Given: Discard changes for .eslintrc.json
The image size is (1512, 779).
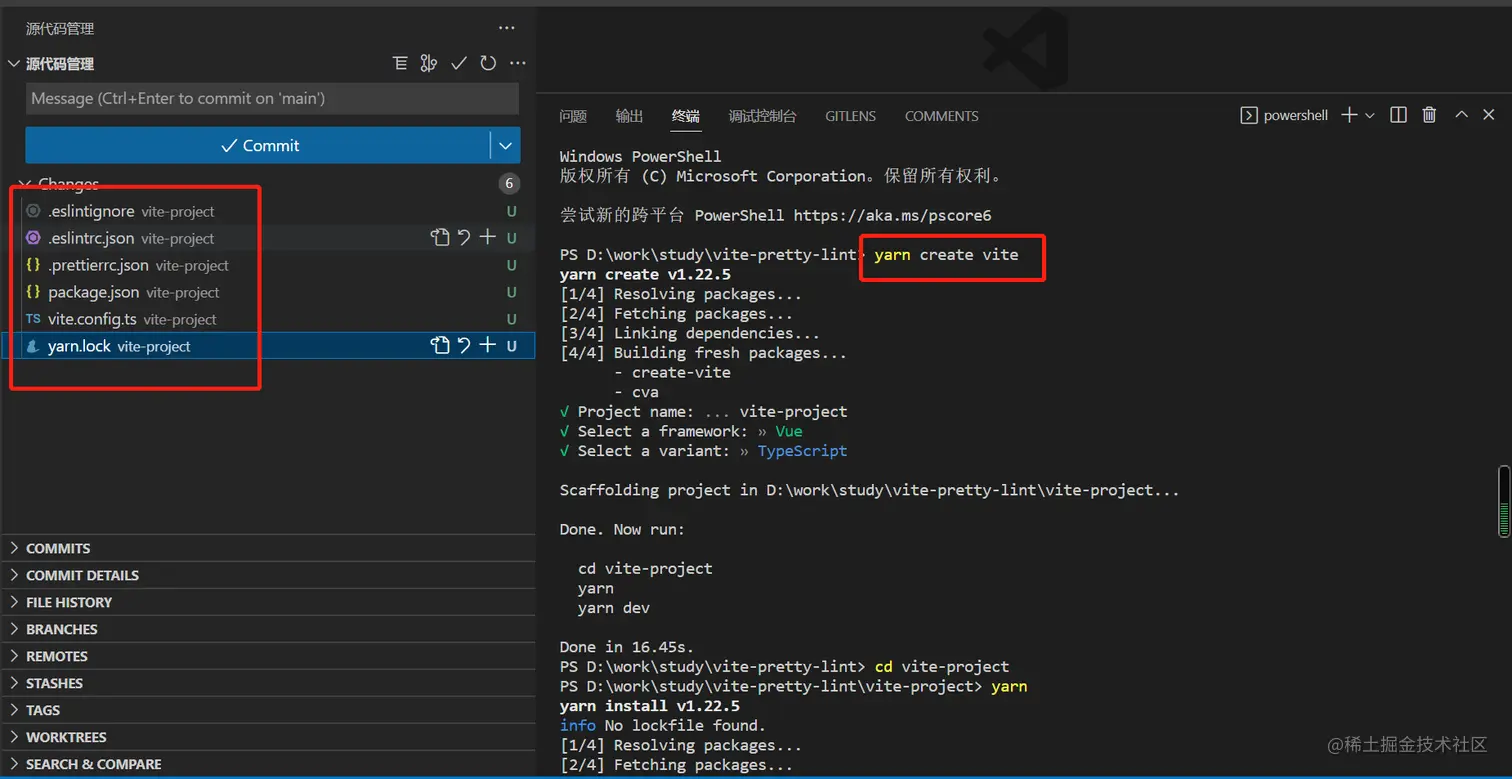Looking at the screenshot, I should pyautogui.click(x=464, y=238).
